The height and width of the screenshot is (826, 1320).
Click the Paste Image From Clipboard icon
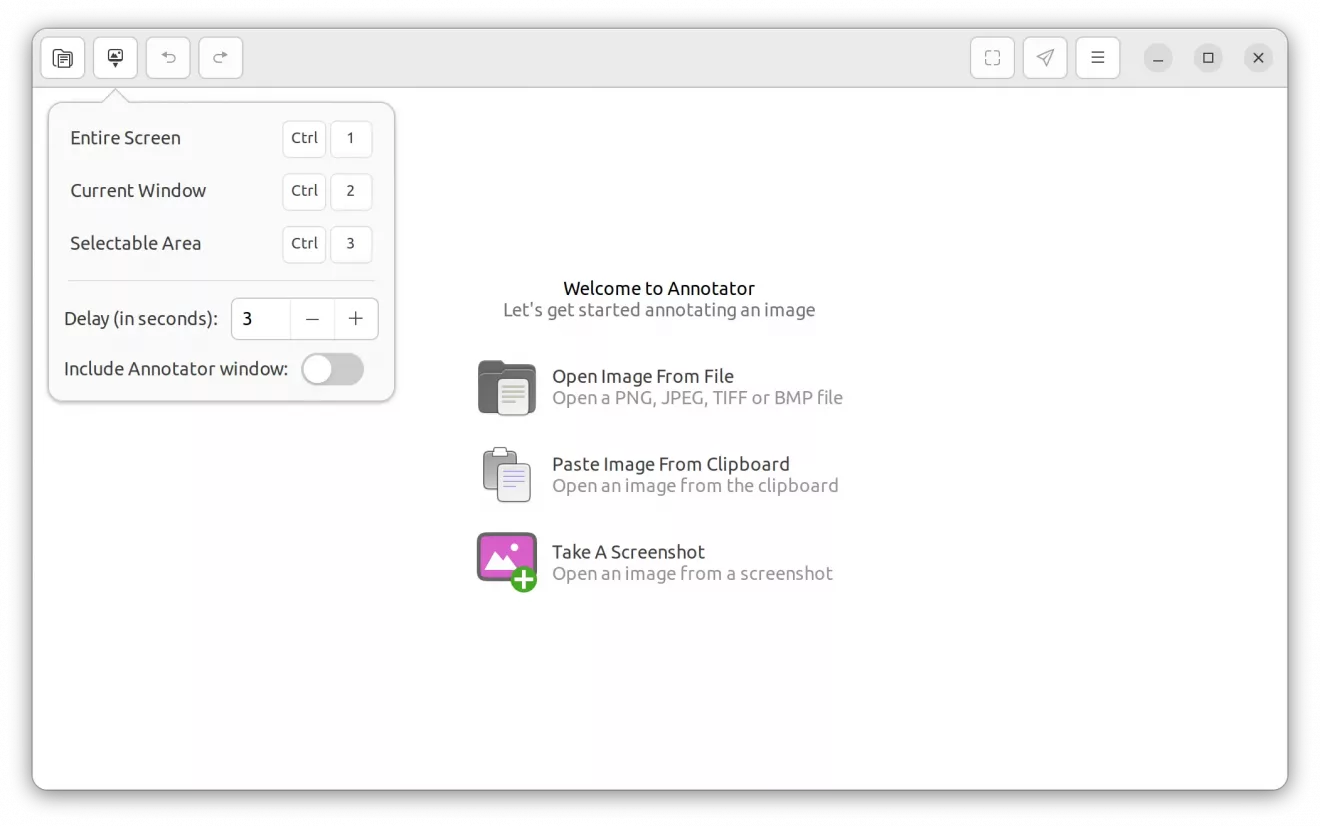click(x=506, y=475)
